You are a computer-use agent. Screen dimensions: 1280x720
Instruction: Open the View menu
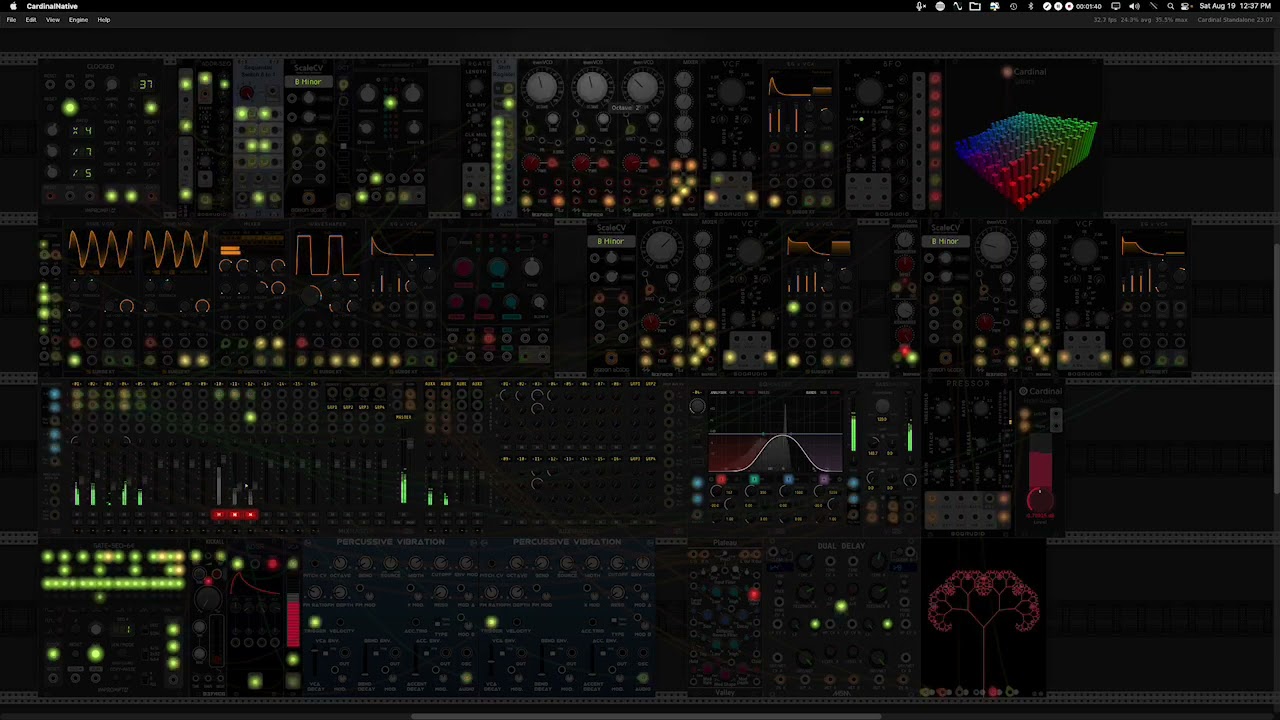pos(52,20)
